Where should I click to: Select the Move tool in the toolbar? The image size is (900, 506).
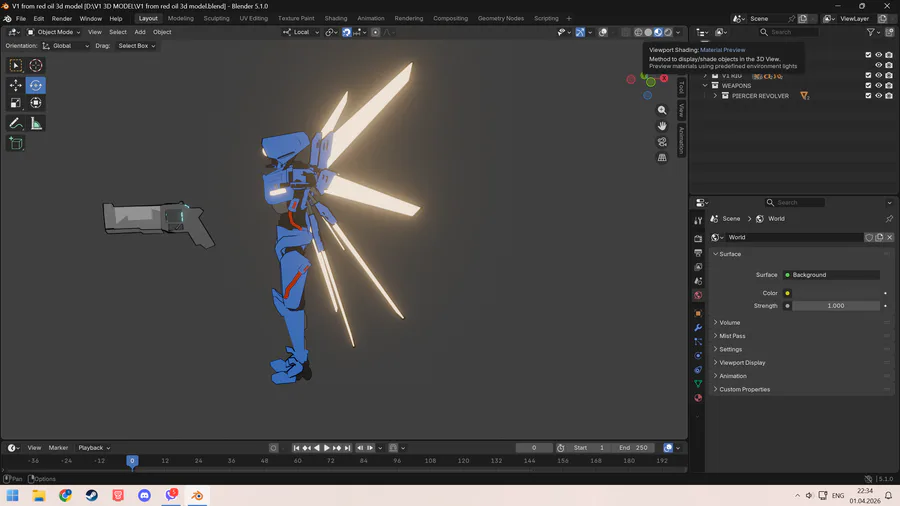point(16,85)
